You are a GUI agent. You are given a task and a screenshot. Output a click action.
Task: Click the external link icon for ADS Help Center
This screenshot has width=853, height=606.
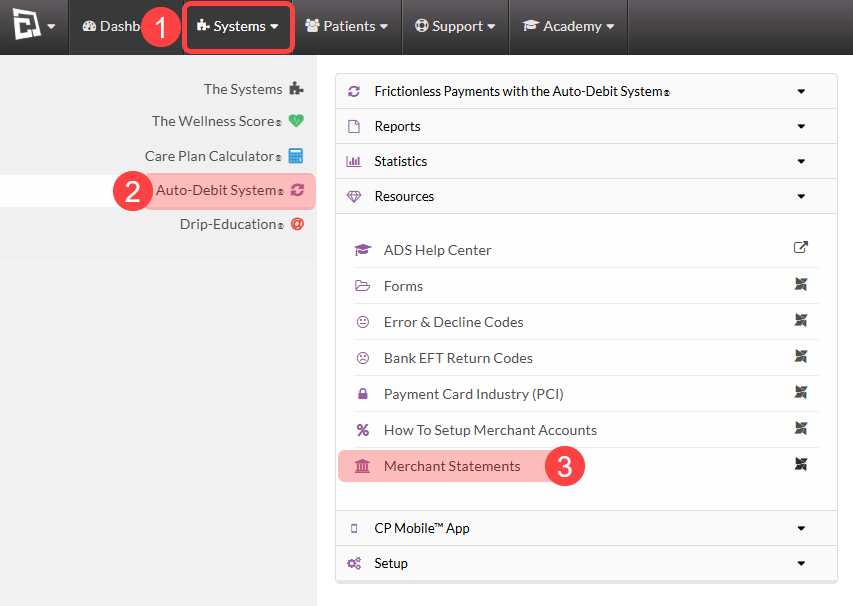click(x=801, y=248)
